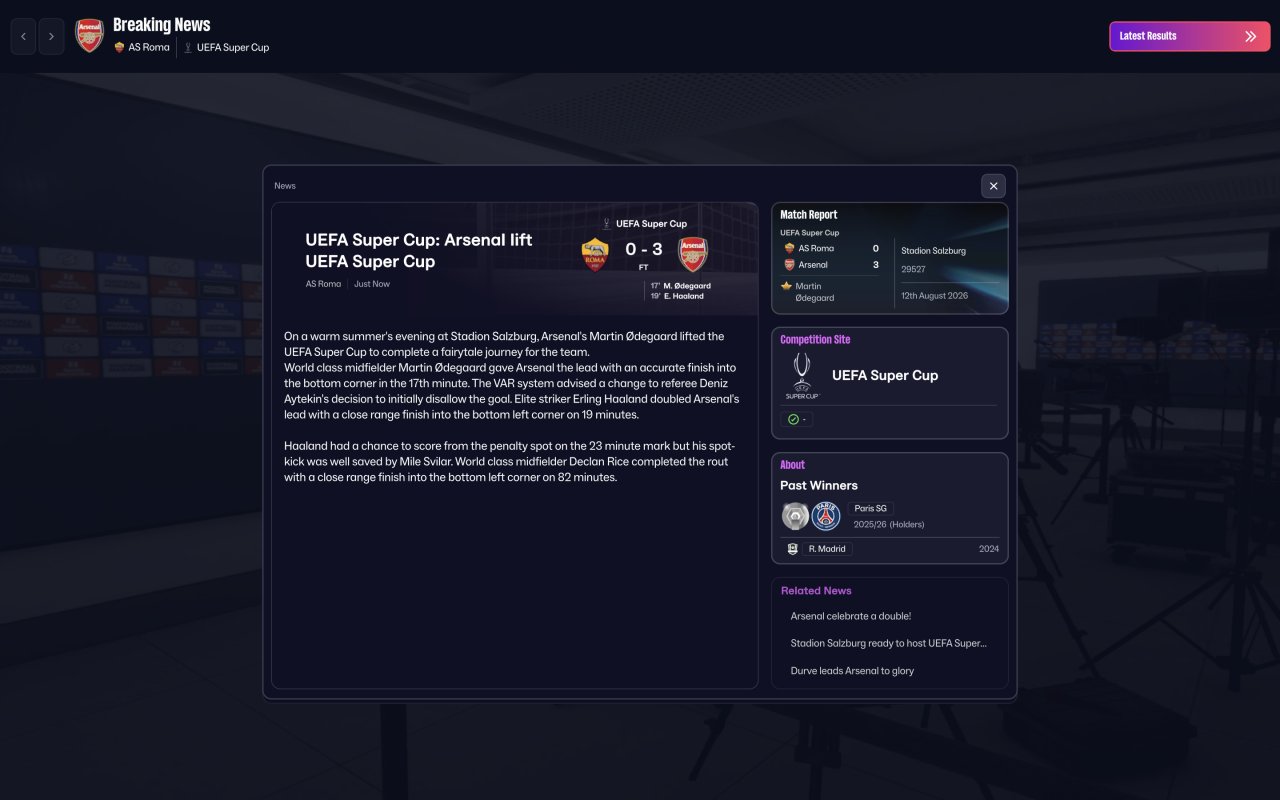Click the Paris SG holders tag
This screenshot has width=1280, height=800.
pos(870,508)
